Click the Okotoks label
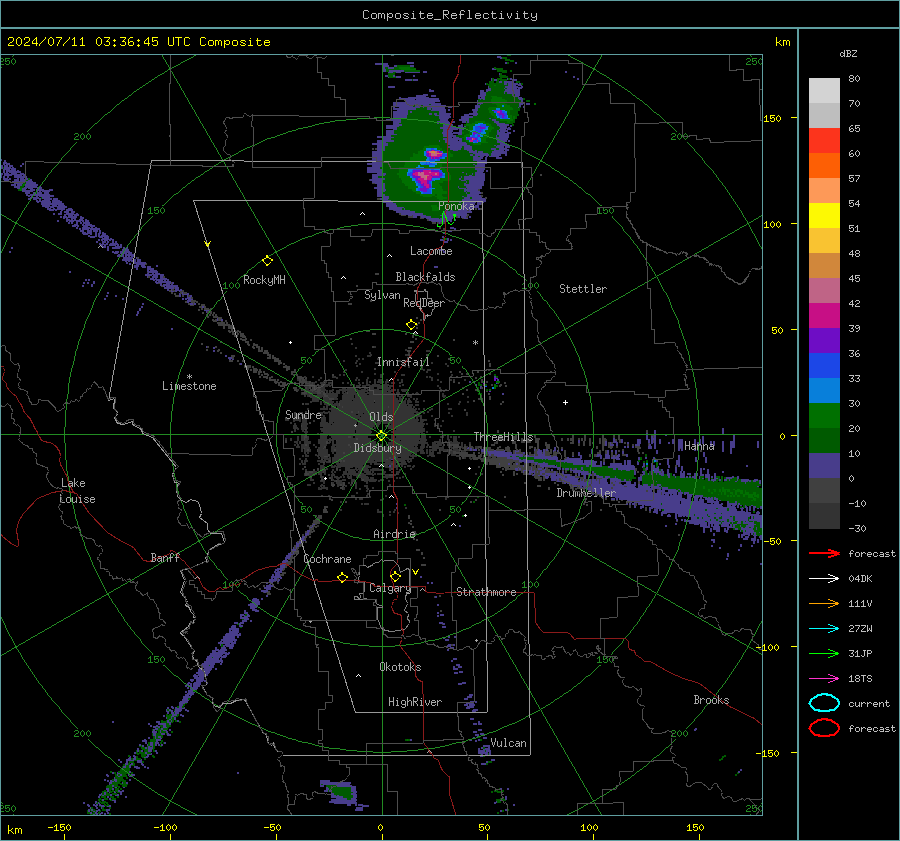This screenshot has width=900, height=841. 400,666
